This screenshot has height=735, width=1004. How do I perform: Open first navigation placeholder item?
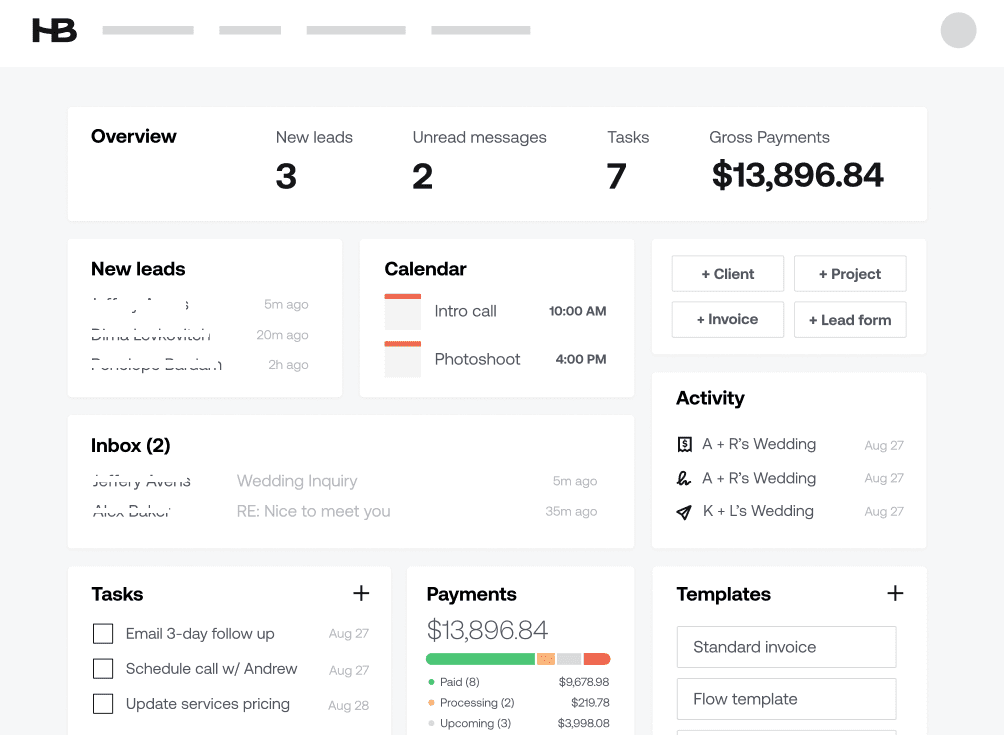pyautogui.click(x=148, y=30)
